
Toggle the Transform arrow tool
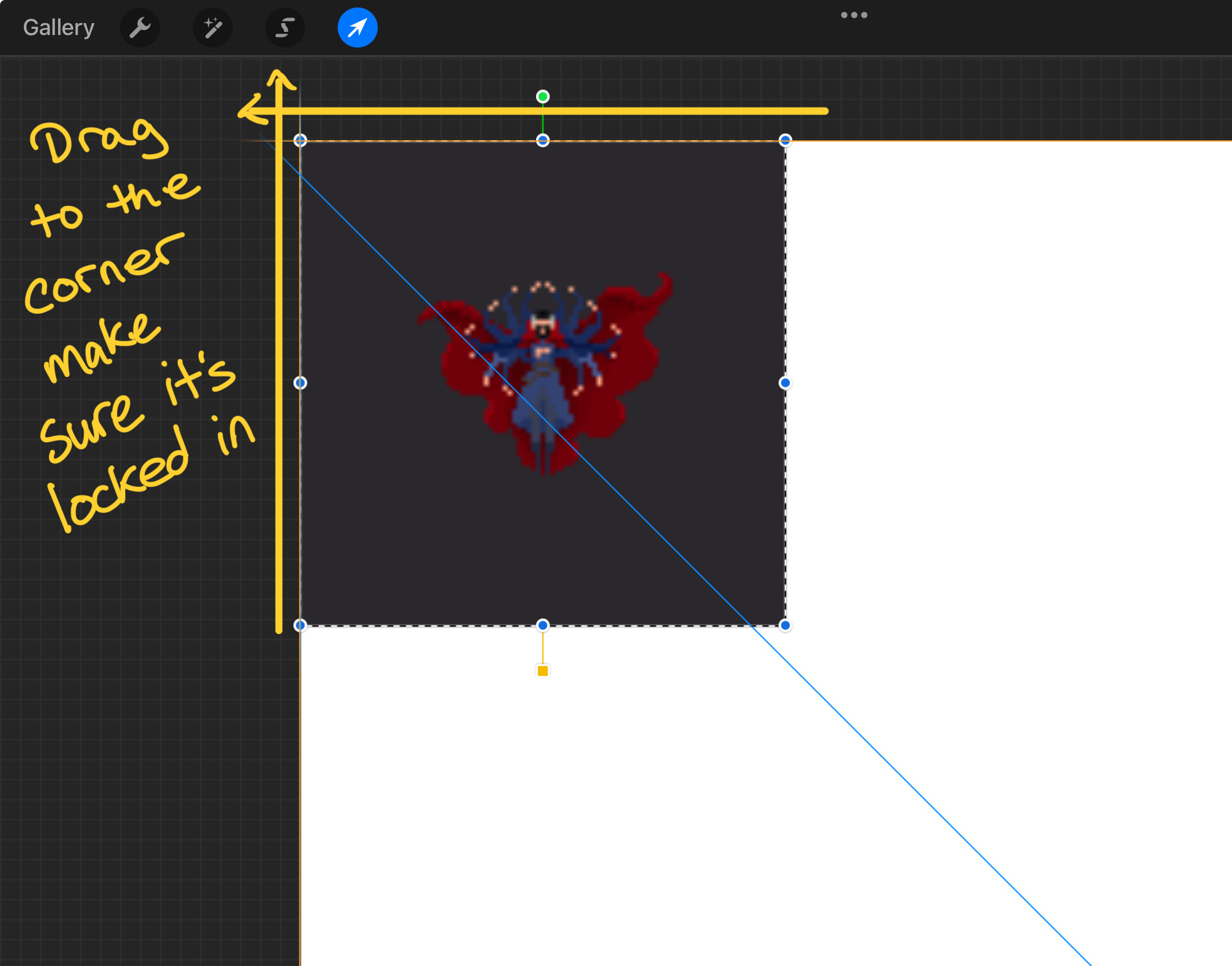pos(358,28)
